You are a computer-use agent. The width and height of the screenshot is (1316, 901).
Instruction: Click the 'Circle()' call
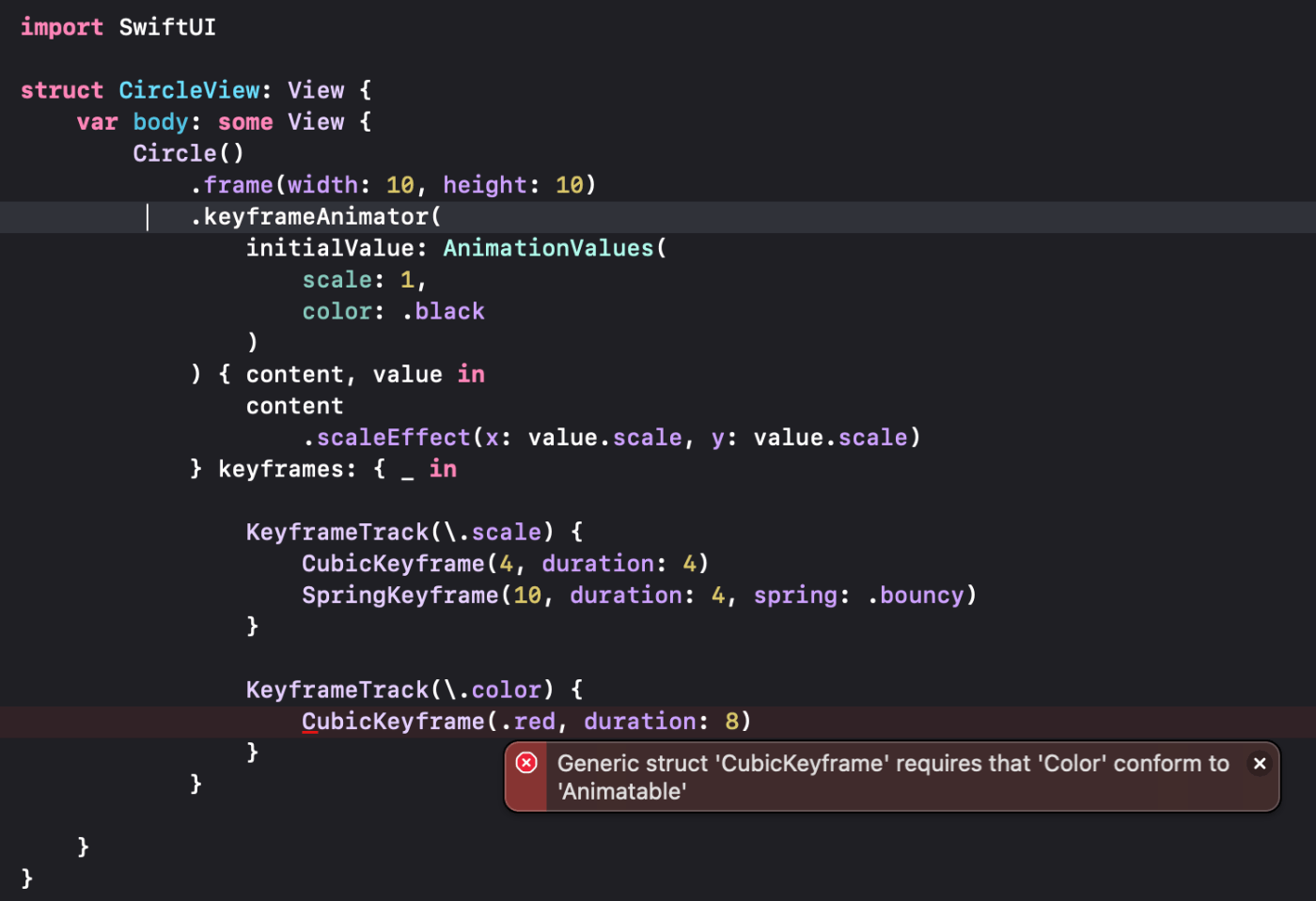click(x=188, y=153)
